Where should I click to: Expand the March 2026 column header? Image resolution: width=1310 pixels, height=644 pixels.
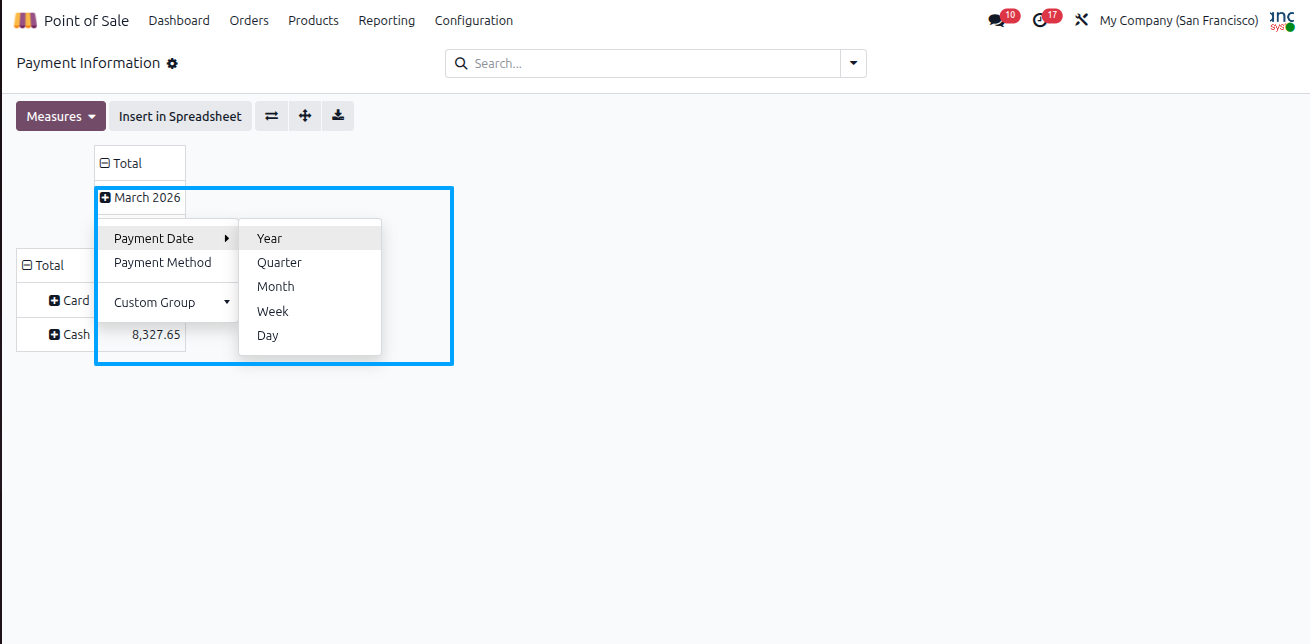point(140,198)
